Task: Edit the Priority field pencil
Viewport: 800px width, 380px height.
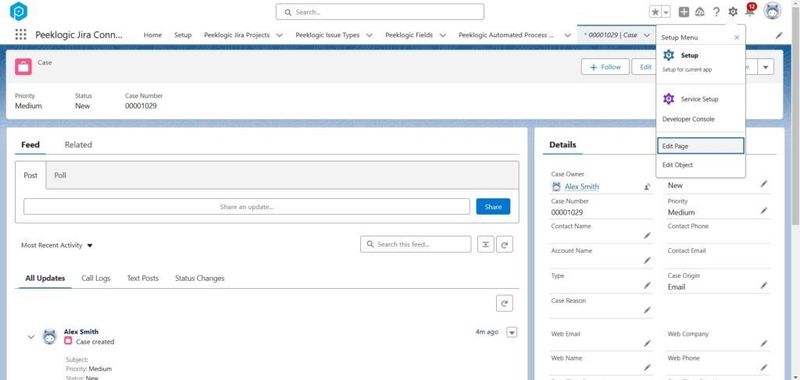Action: coord(764,211)
